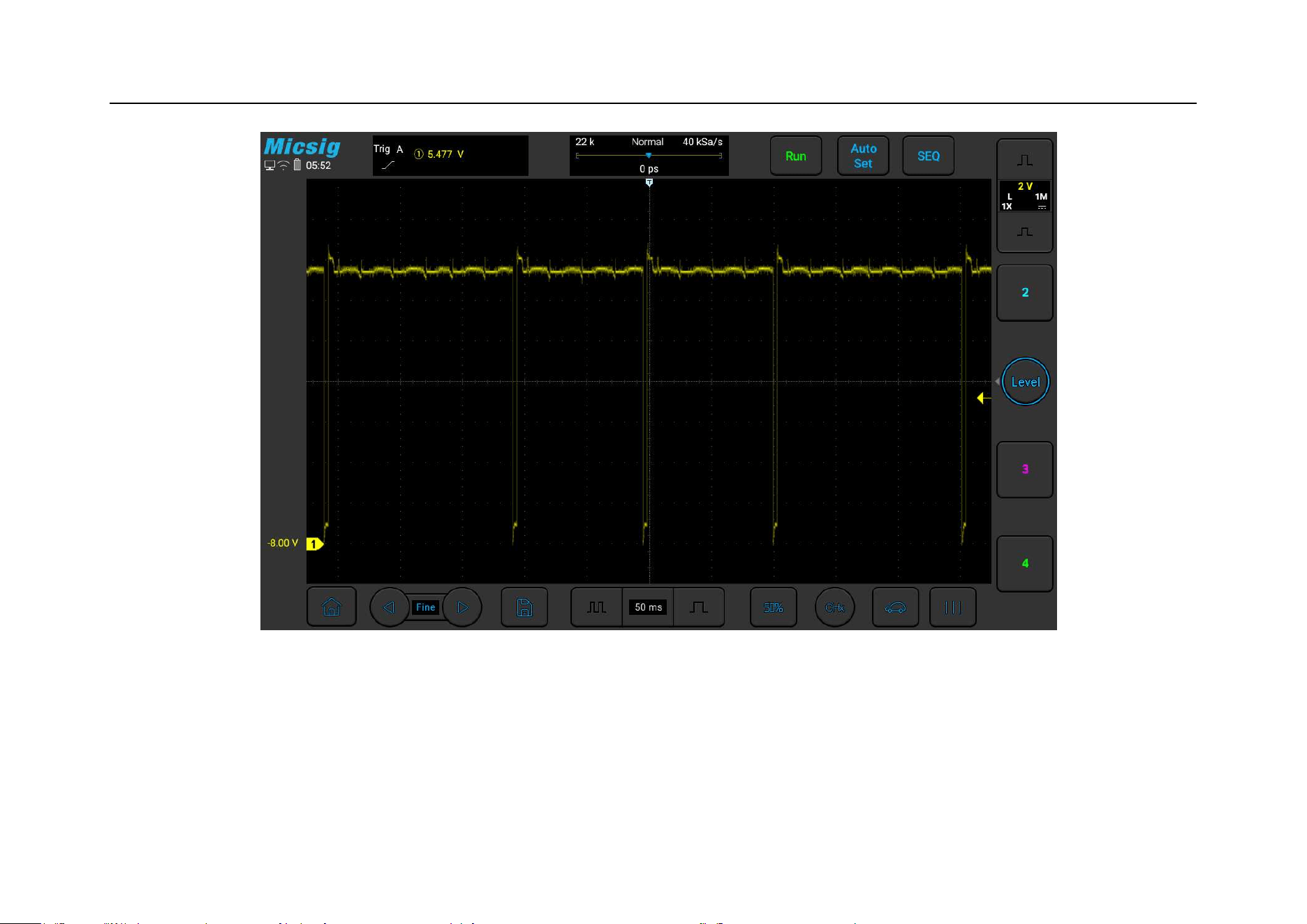
Task: Click the battery status icon
Action: [297, 165]
